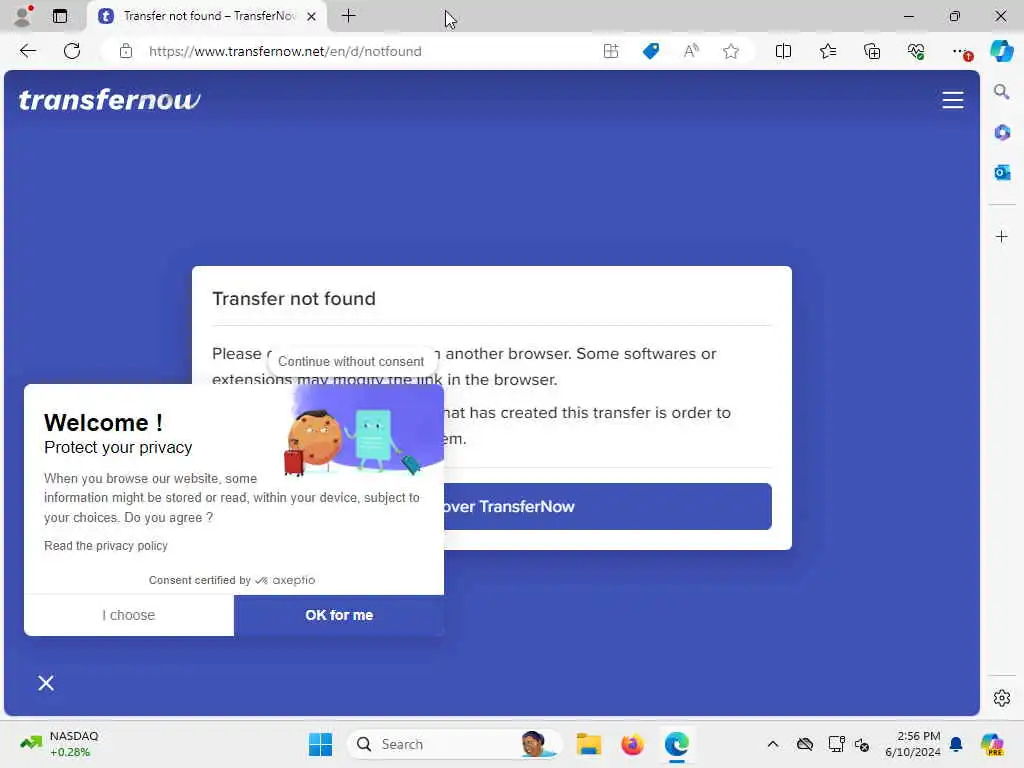Click the apps grid icon in address bar
Image resolution: width=1024 pixels, height=768 pixels.
(x=611, y=51)
